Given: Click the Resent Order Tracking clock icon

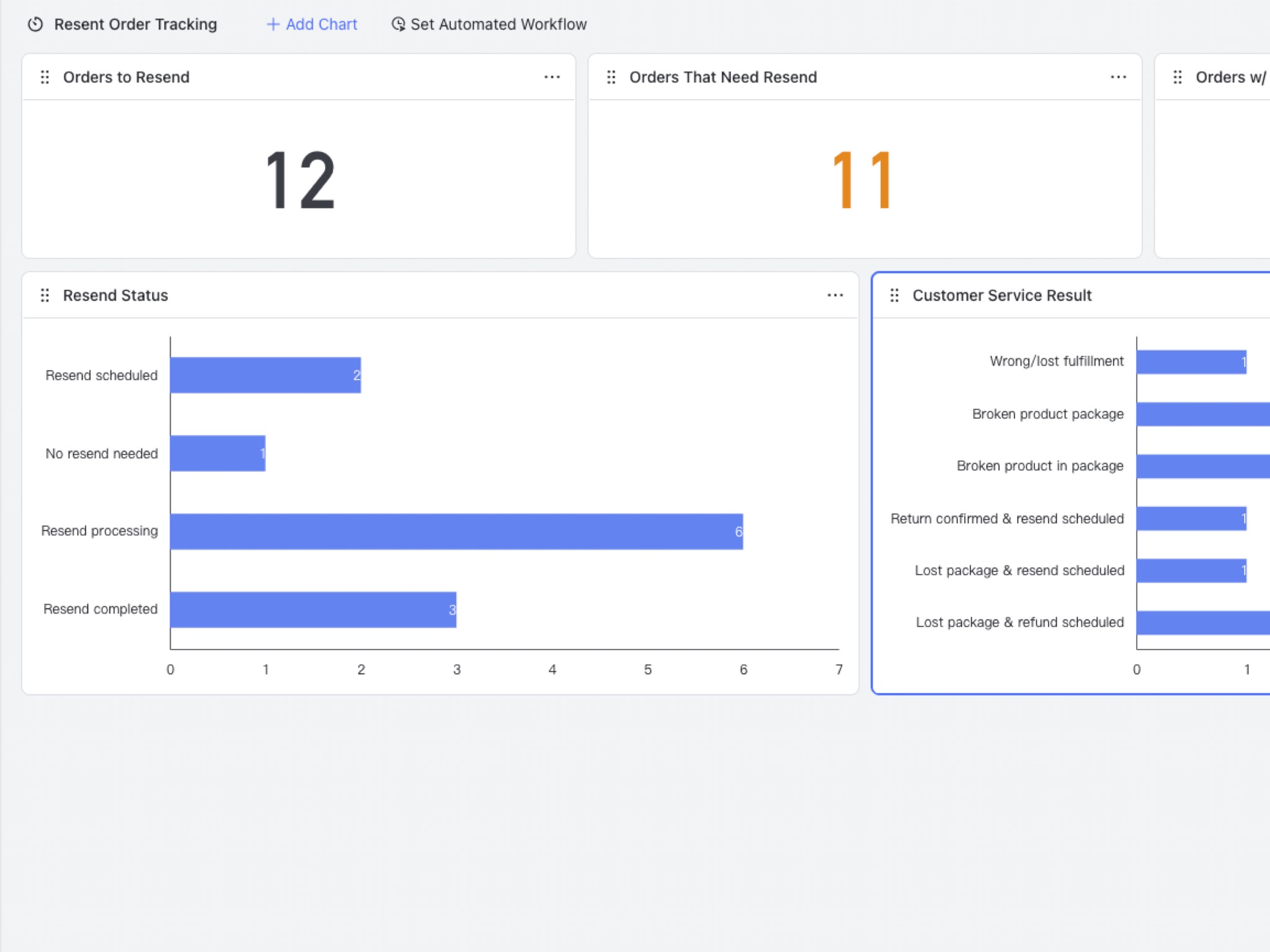Looking at the screenshot, I should coord(35,24).
